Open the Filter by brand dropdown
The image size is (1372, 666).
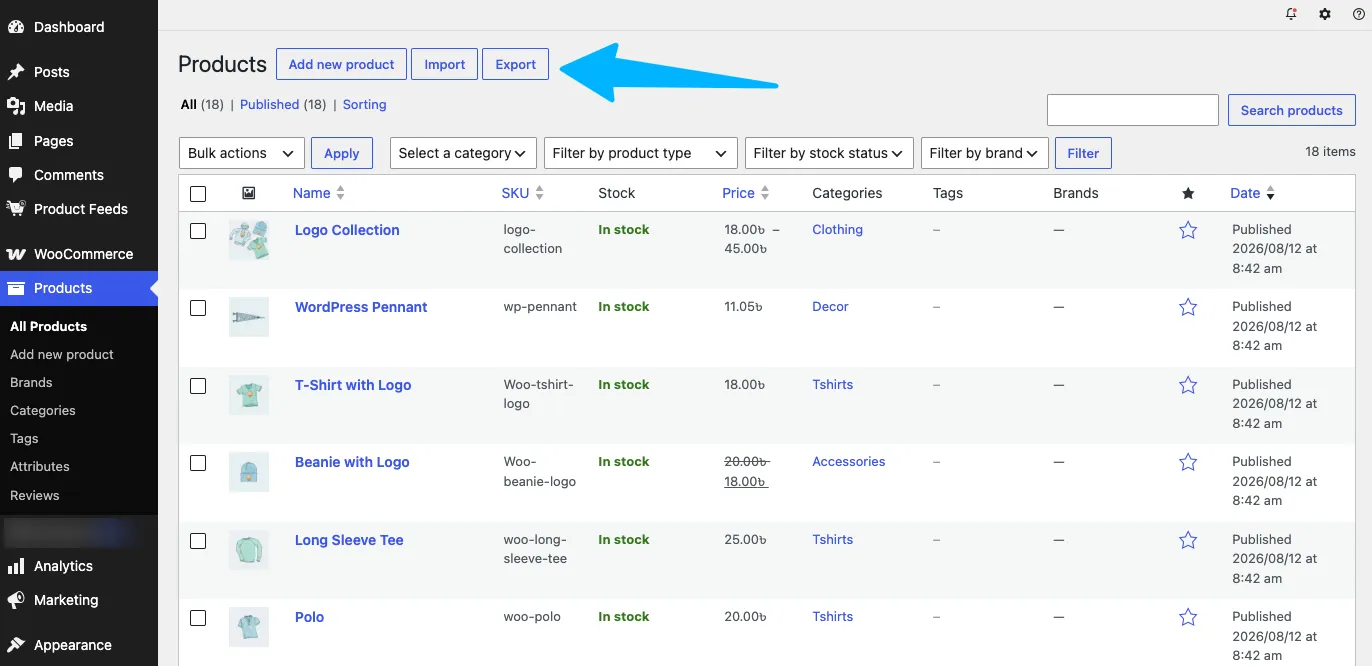tap(985, 153)
